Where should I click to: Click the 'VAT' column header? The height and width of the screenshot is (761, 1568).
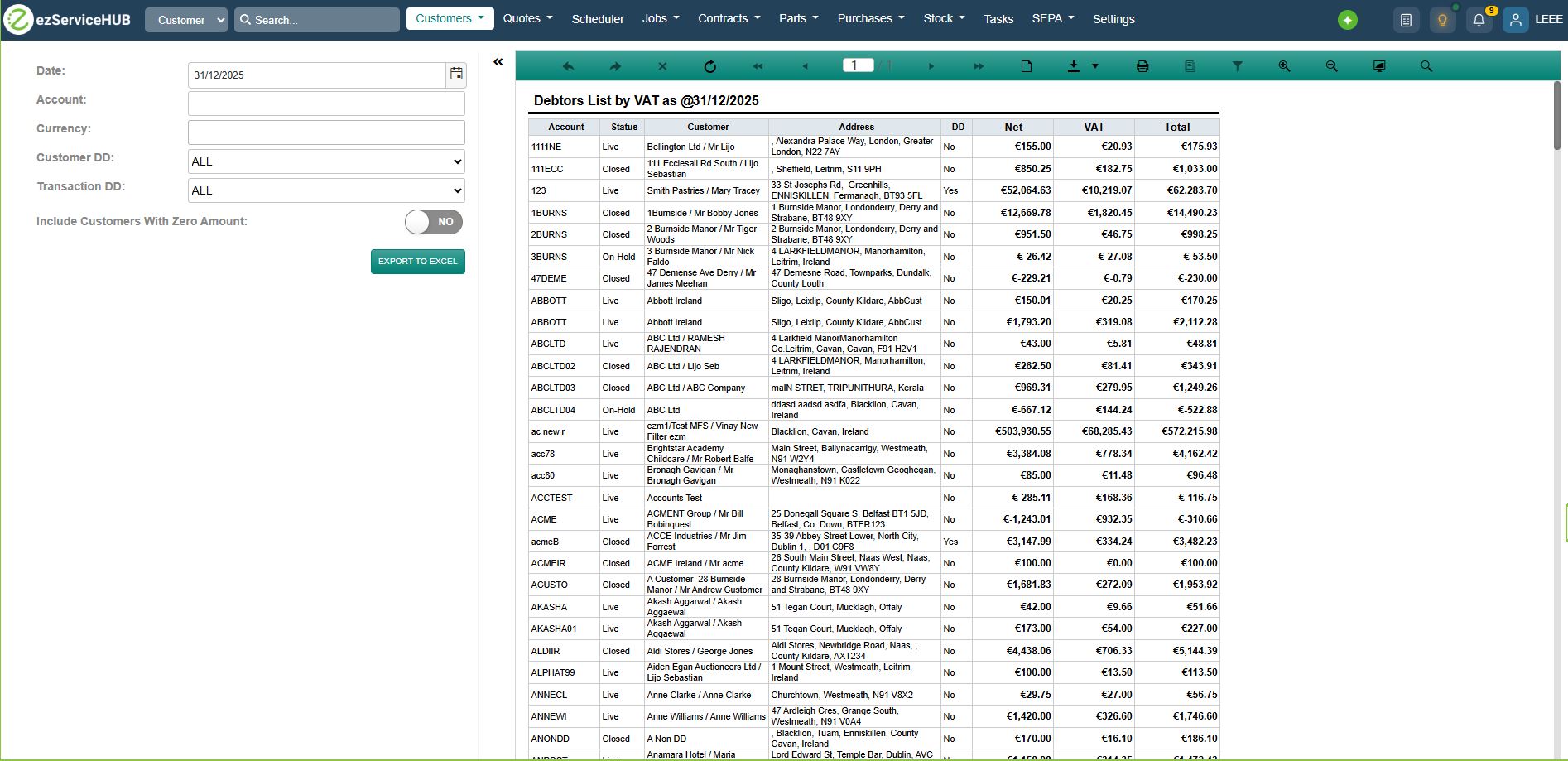tap(1094, 127)
